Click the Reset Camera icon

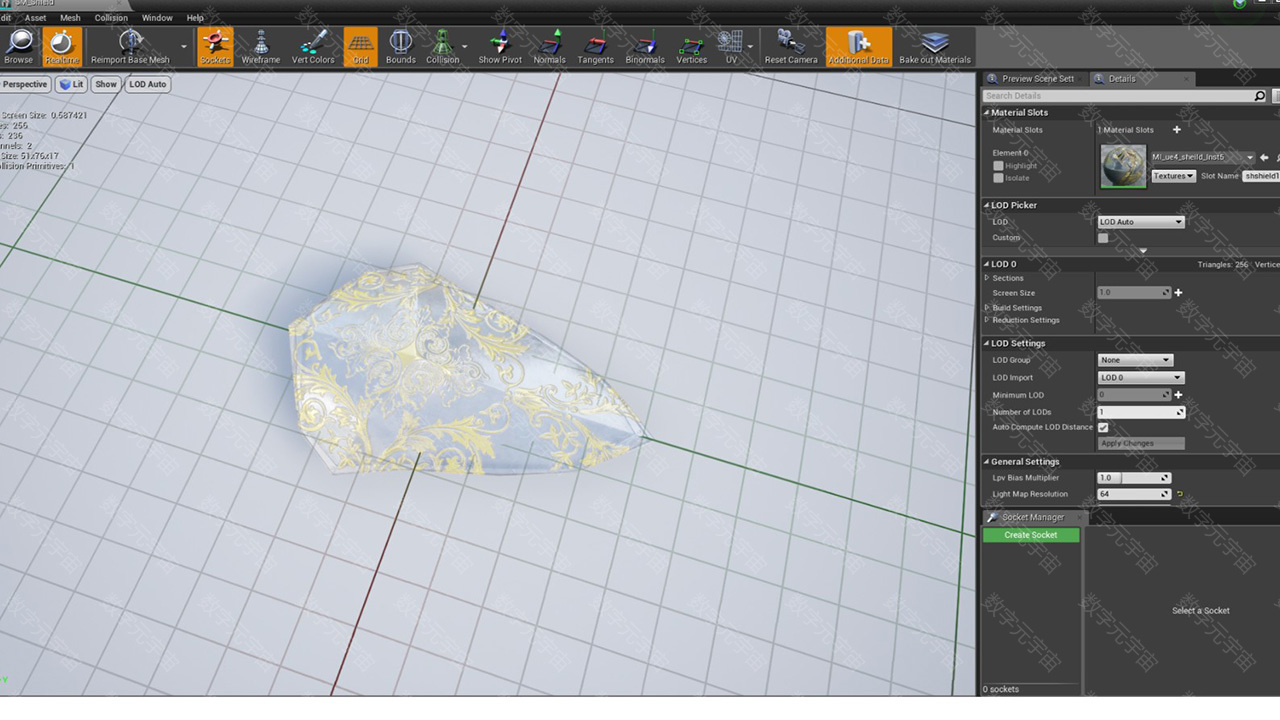tap(791, 46)
